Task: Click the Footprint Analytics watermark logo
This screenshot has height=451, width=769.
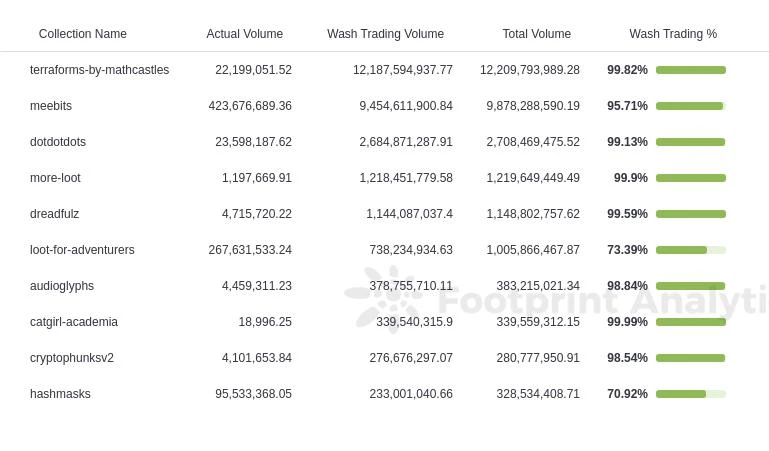Action: (384, 298)
